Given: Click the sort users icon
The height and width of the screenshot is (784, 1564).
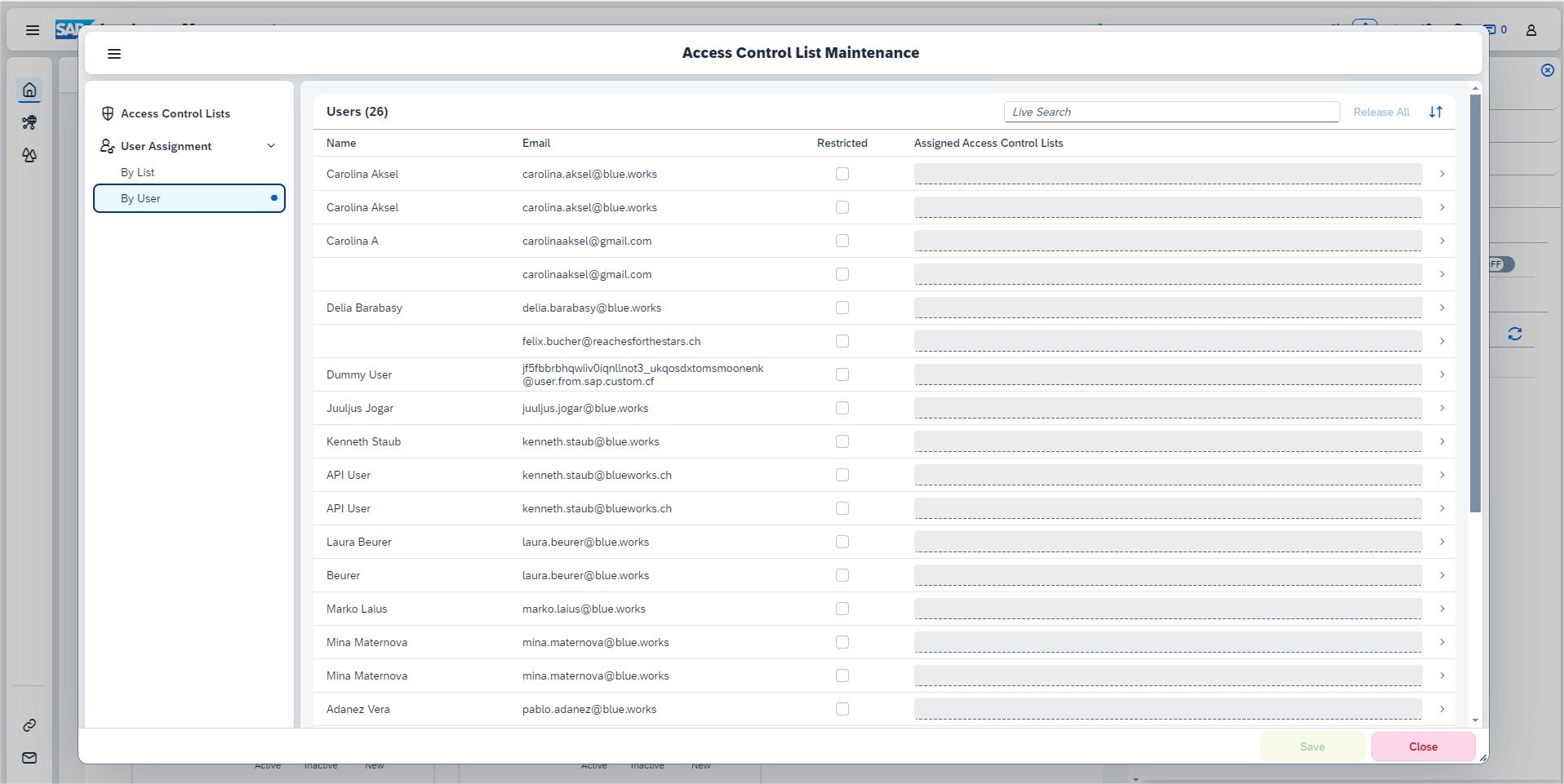Looking at the screenshot, I should 1436,112.
